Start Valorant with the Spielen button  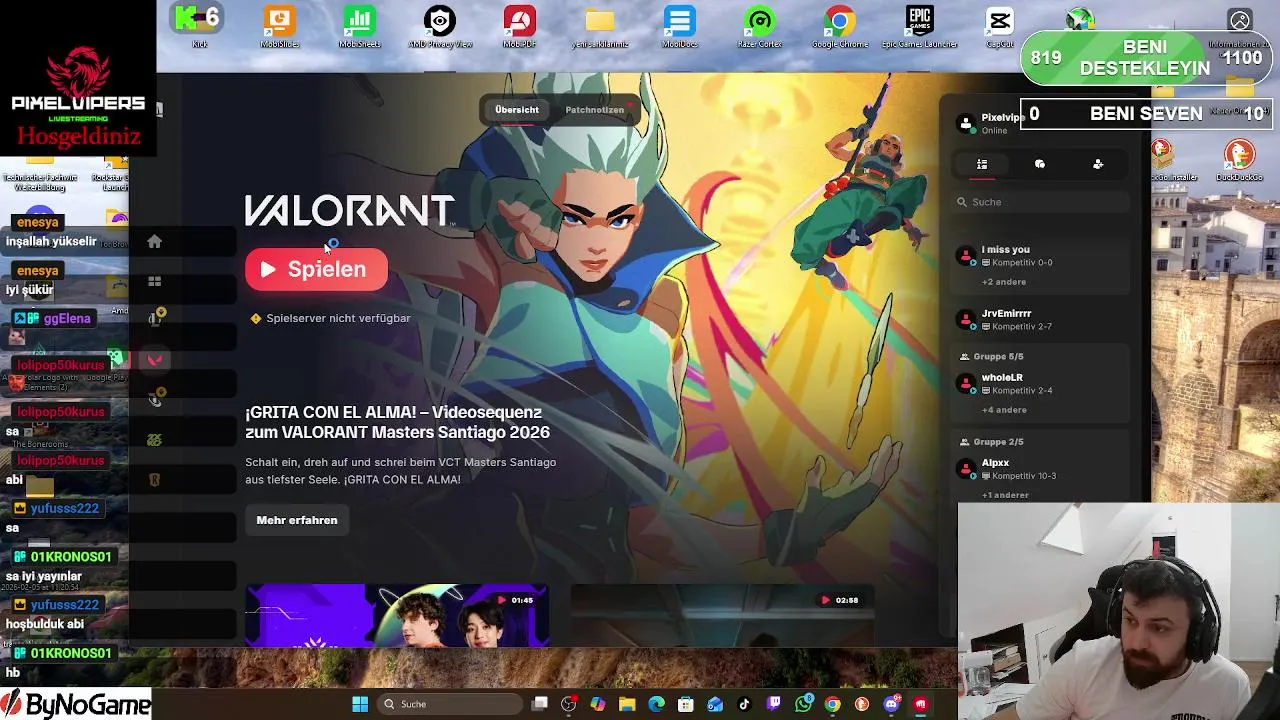click(x=316, y=269)
